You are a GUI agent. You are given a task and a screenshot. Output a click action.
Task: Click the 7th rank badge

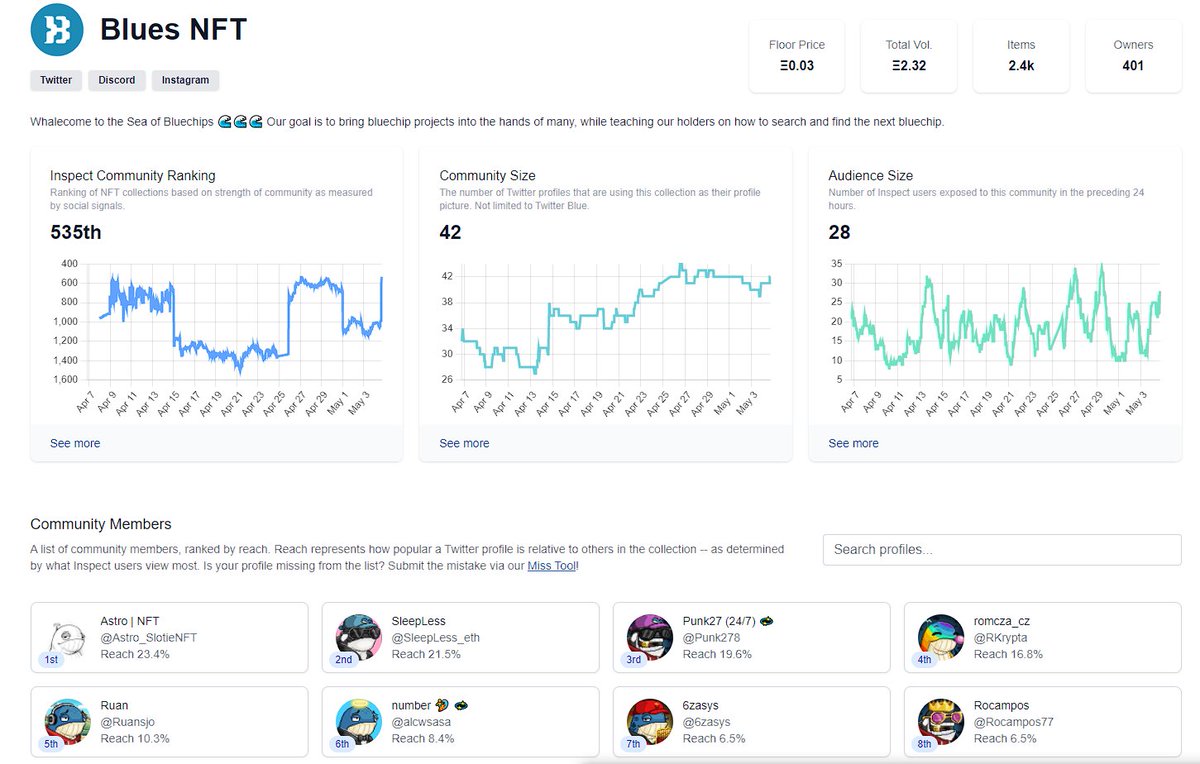tap(633, 744)
